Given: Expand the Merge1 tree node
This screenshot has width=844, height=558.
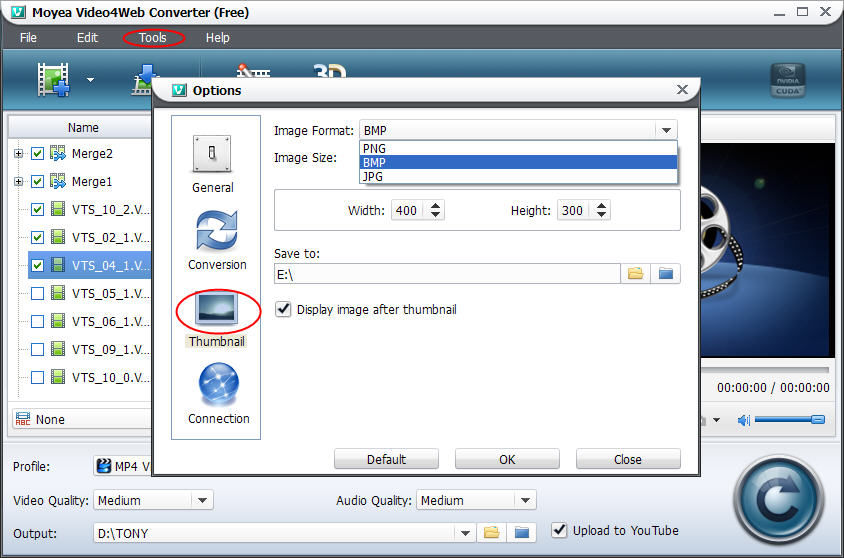Looking at the screenshot, I should click(18, 182).
